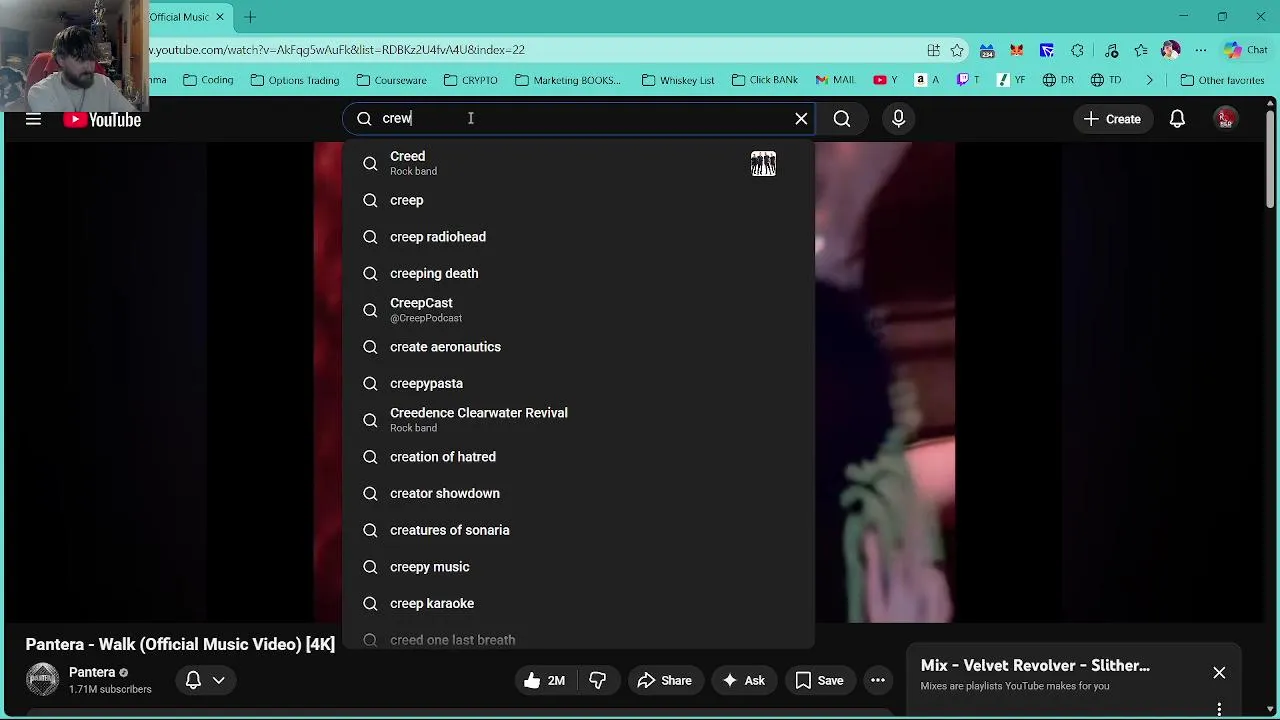The width and height of the screenshot is (1280, 720).
Task: Open the Pantera channel name link
Action: click(x=92, y=673)
